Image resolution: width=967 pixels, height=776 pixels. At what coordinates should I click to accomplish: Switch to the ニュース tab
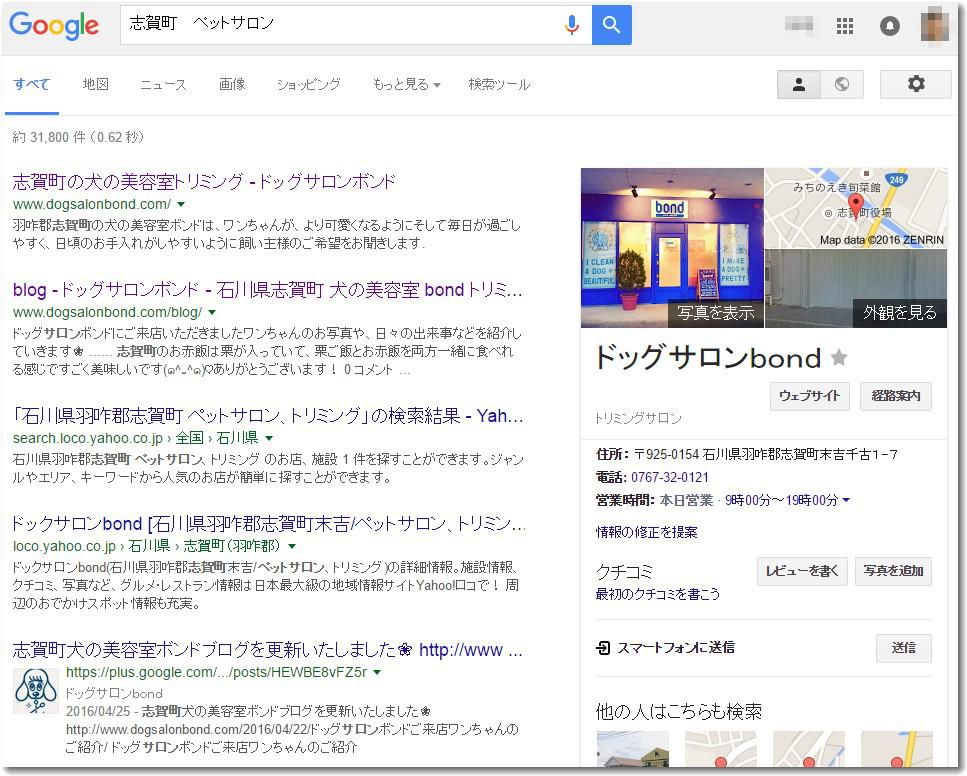163,85
